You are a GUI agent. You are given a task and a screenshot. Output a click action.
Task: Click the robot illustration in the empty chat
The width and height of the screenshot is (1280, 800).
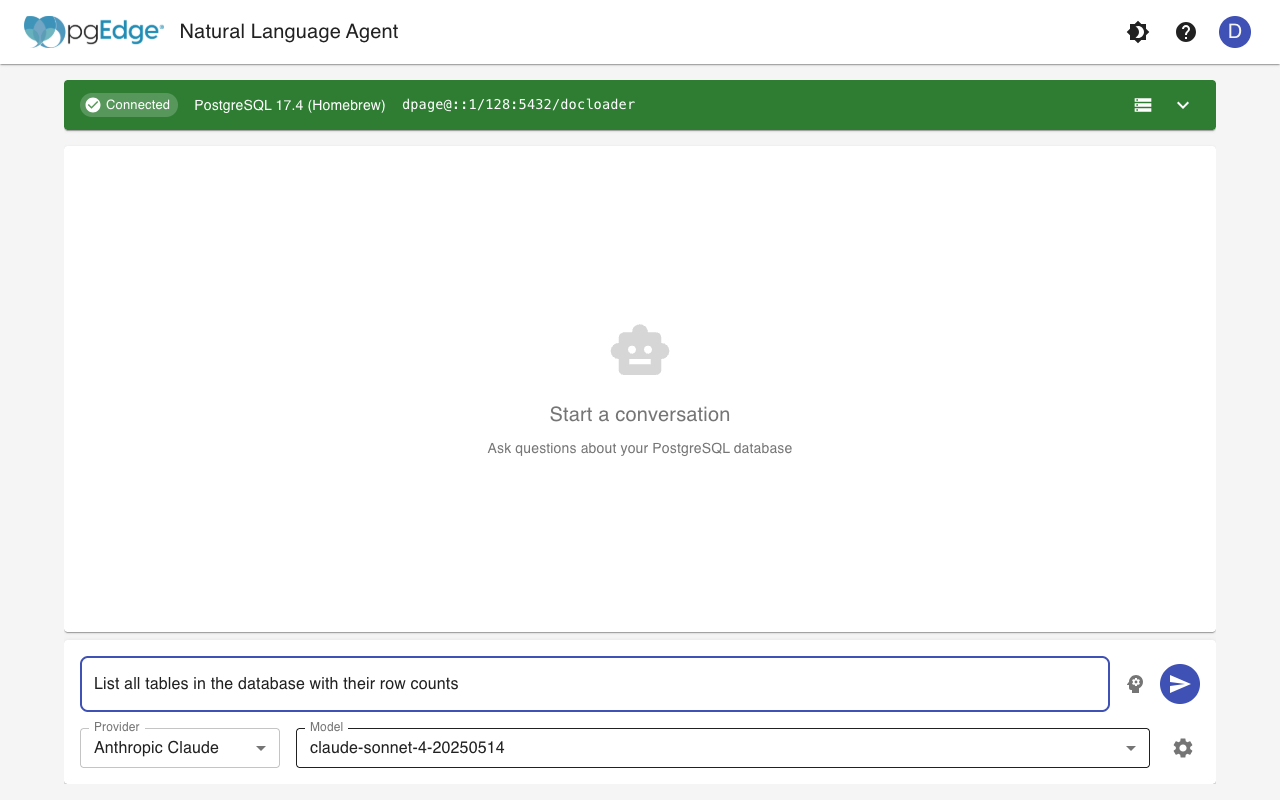639,350
